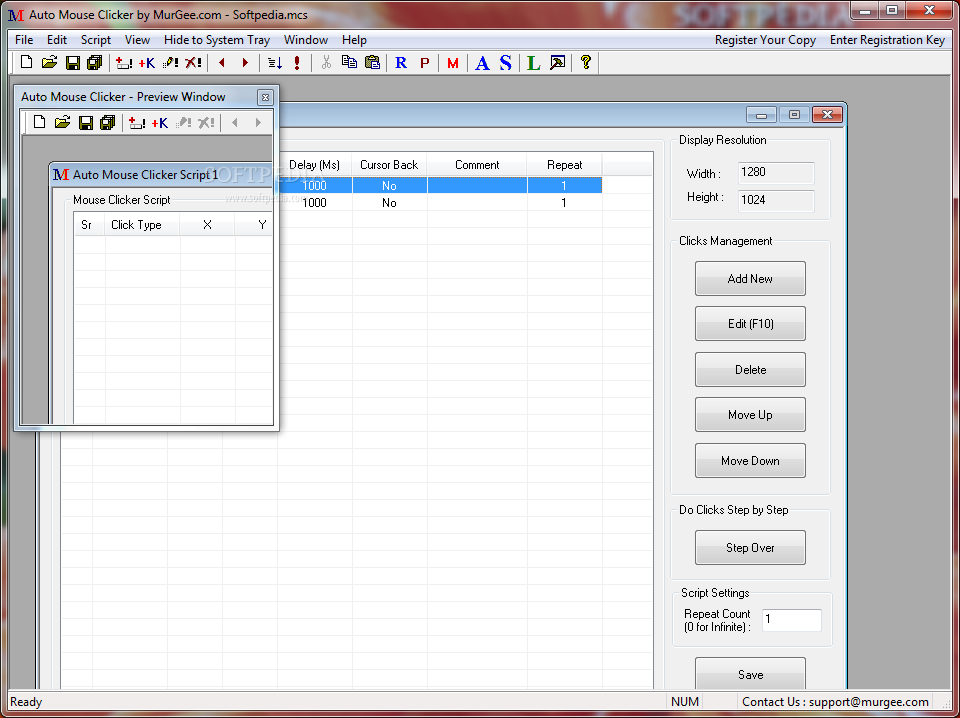
Task: Click the Repeat Count input field
Action: point(792,620)
